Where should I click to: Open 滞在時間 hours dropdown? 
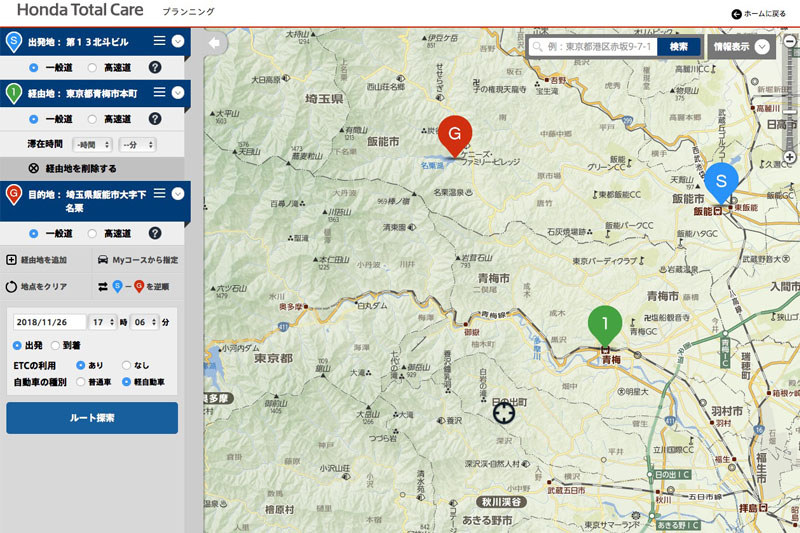(92, 145)
